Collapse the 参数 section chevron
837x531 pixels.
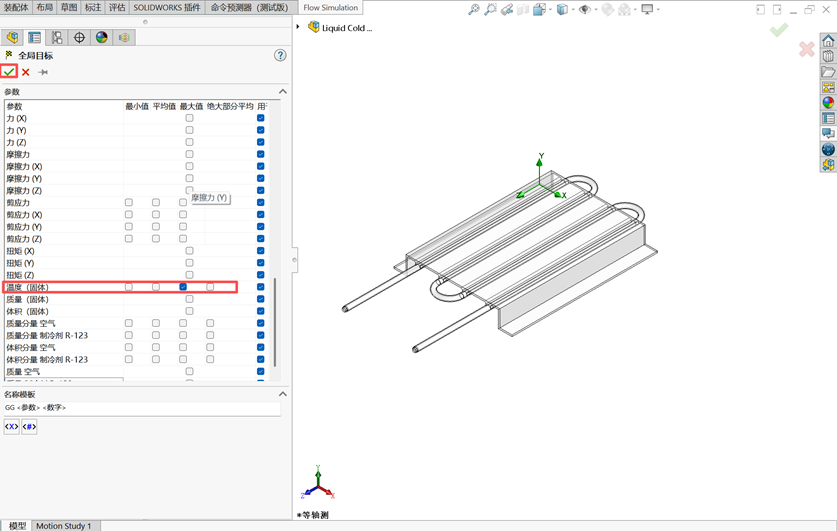tap(282, 91)
